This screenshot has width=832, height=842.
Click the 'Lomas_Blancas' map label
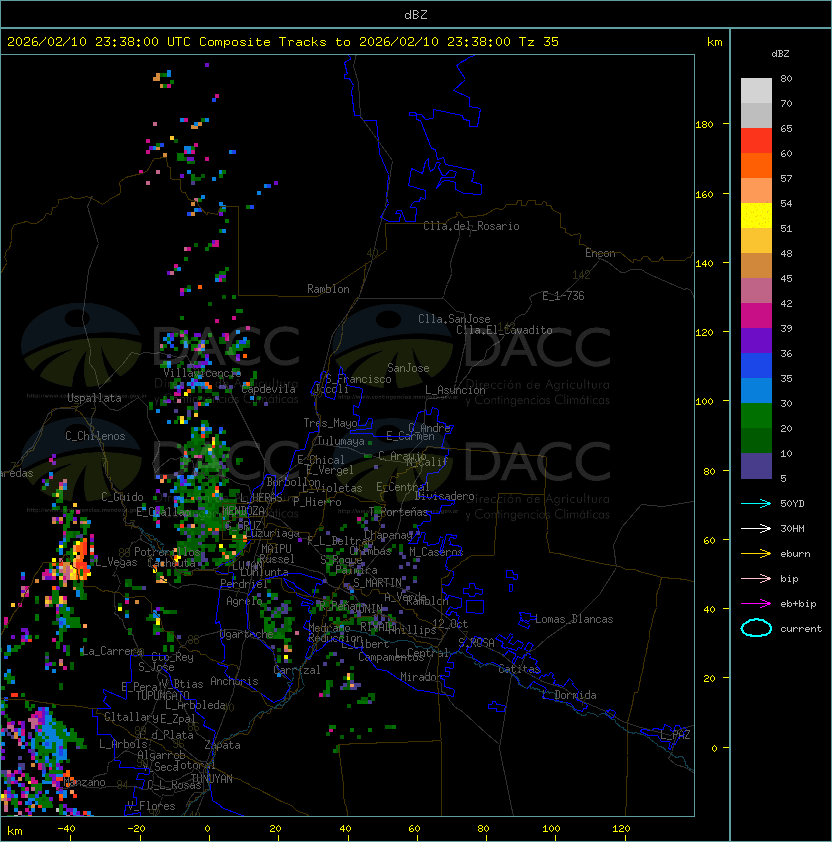point(574,619)
